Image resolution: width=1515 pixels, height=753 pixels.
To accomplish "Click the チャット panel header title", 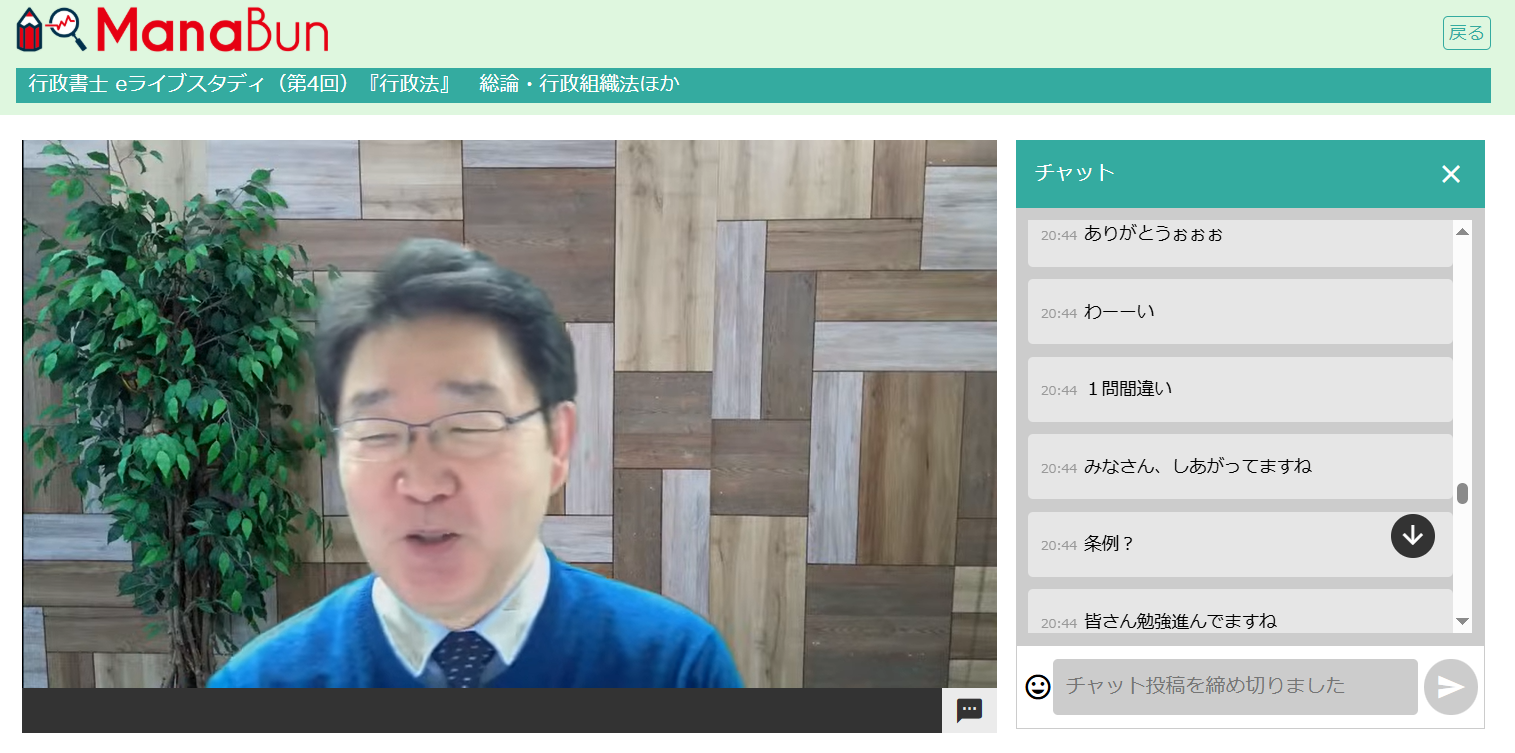I will 1074,173.
